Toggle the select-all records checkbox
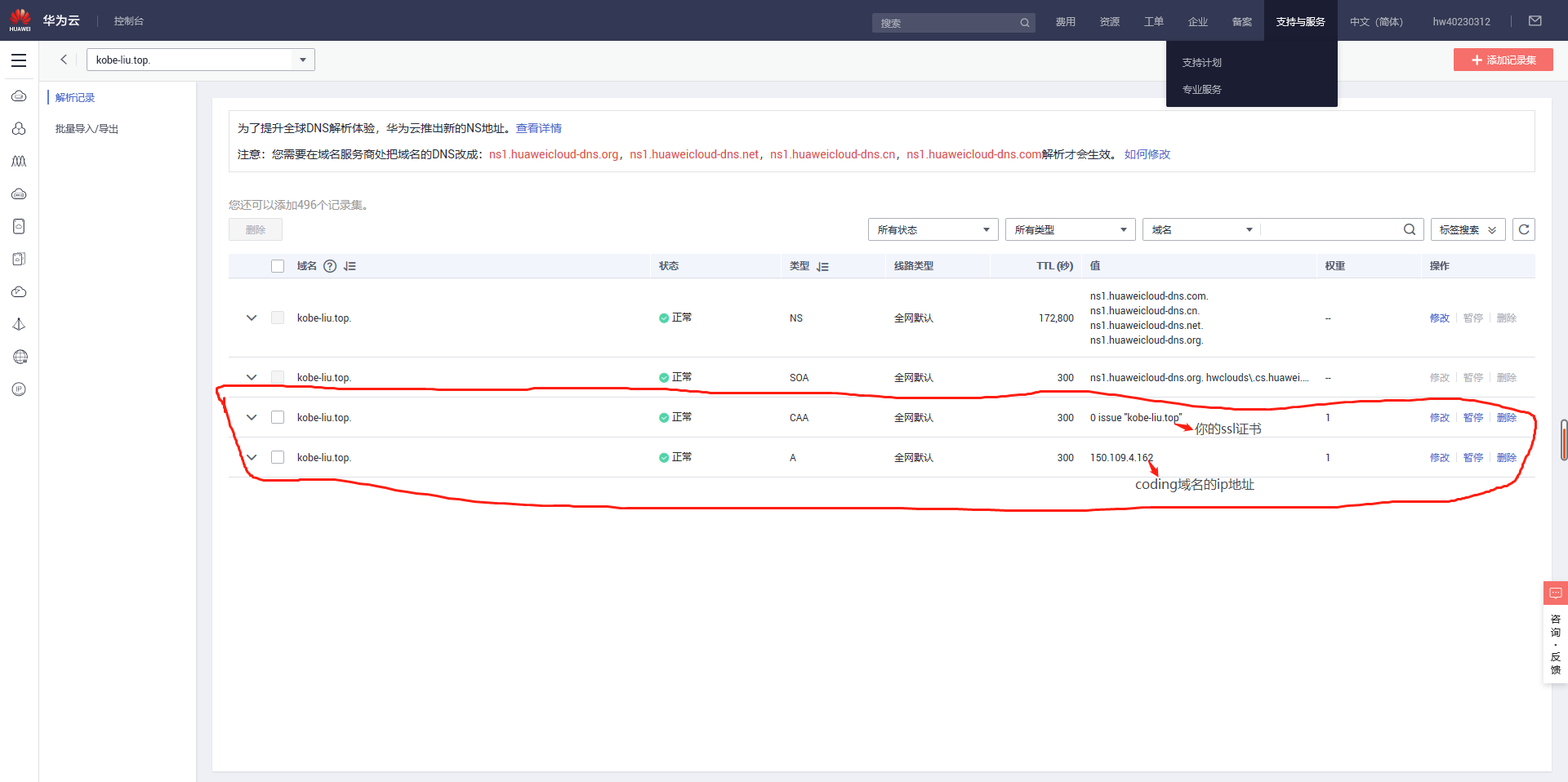This screenshot has height=782, width=1568. click(278, 266)
